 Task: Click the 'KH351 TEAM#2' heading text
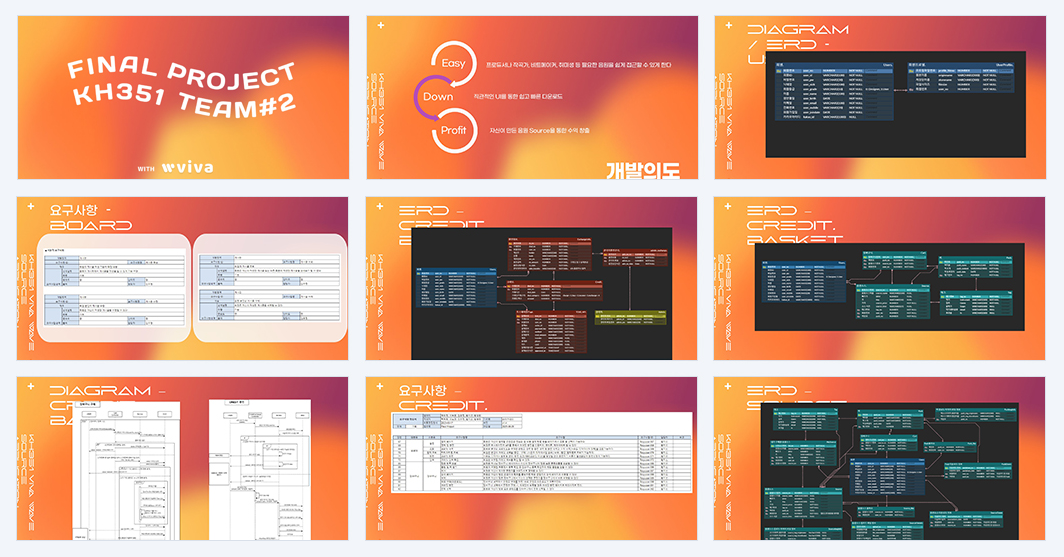pos(184,101)
